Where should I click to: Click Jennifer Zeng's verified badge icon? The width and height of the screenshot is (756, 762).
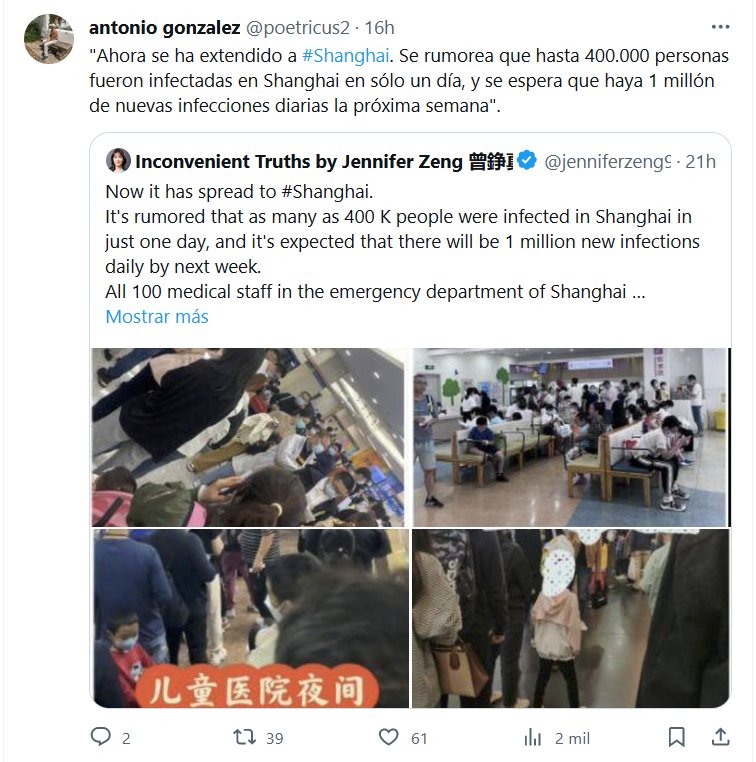click(527, 160)
